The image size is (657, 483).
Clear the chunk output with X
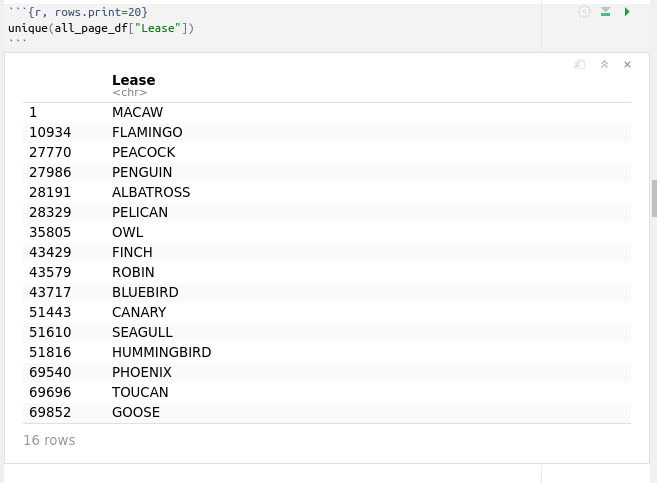click(628, 65)
